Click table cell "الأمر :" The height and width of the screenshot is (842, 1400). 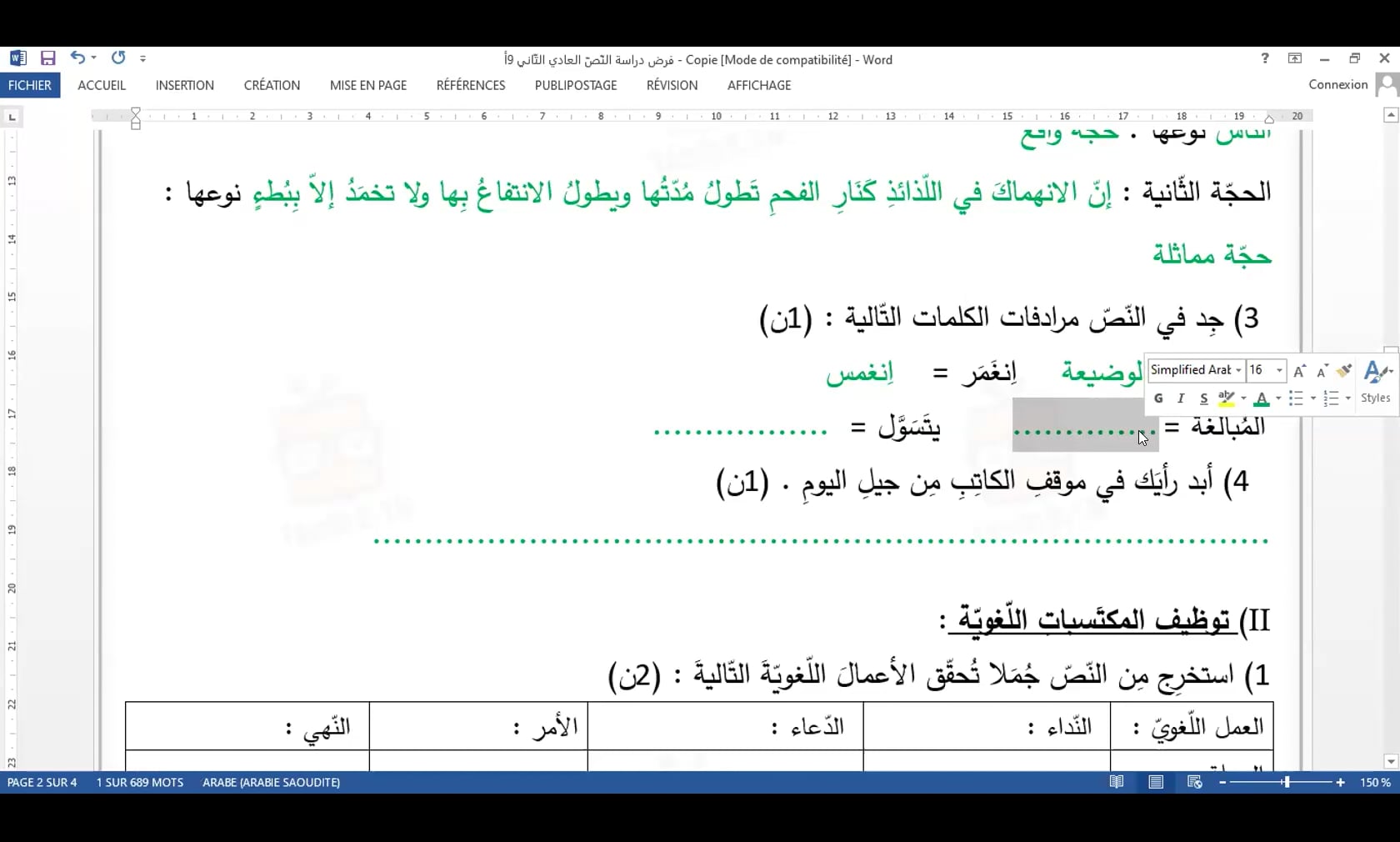pos(478,727)
